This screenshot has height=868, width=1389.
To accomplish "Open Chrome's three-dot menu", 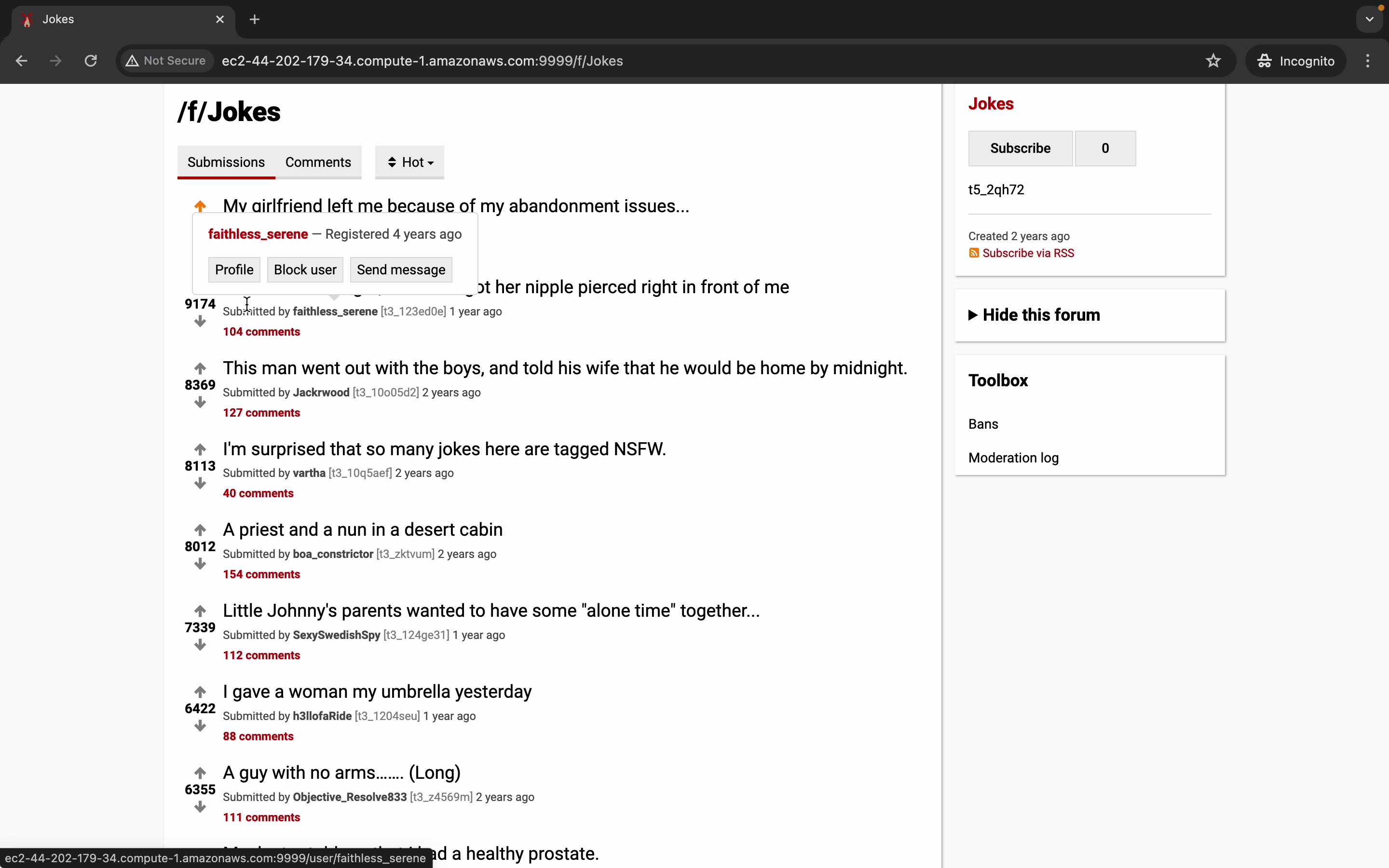I will (1368, 61).
